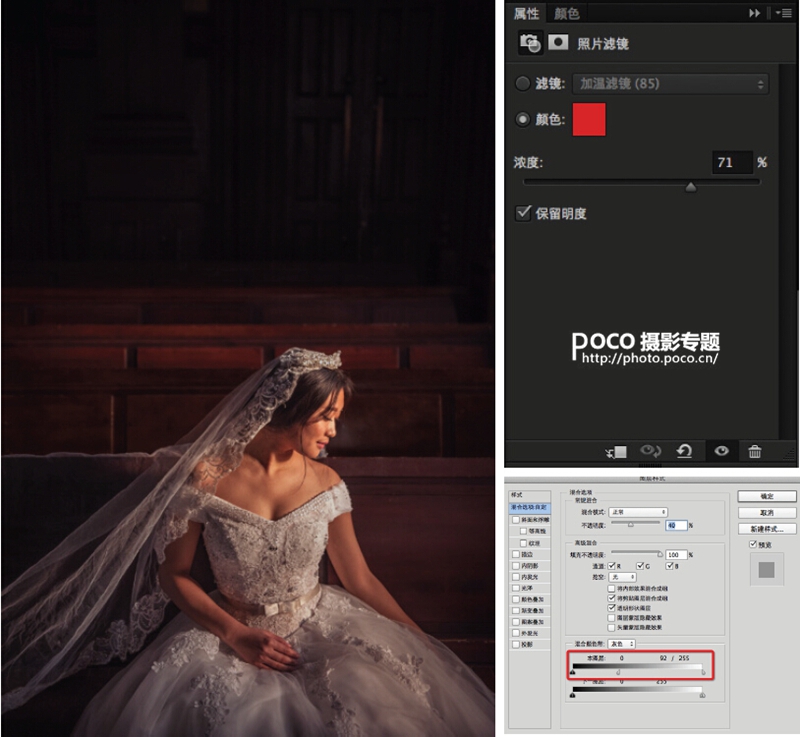Click the layer mask icon in Properties
800x737 pixels.
coord(558,42)
